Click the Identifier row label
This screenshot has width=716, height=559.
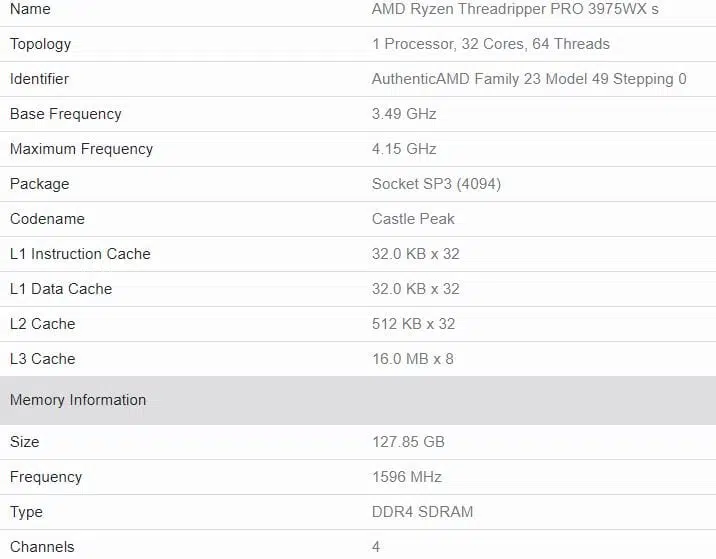pos(39,79)
